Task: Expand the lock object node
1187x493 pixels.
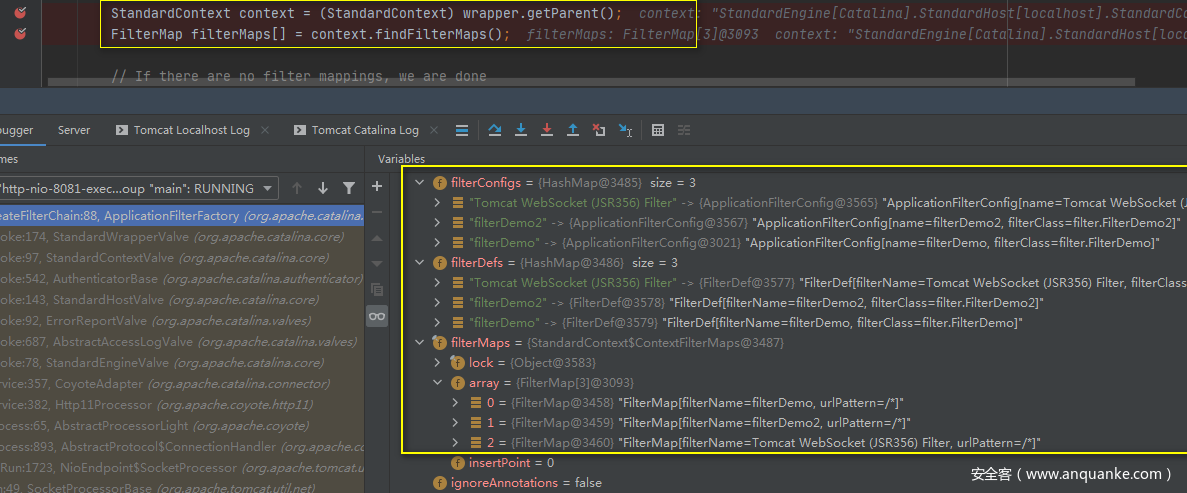Action: click(x=438, y=363)
